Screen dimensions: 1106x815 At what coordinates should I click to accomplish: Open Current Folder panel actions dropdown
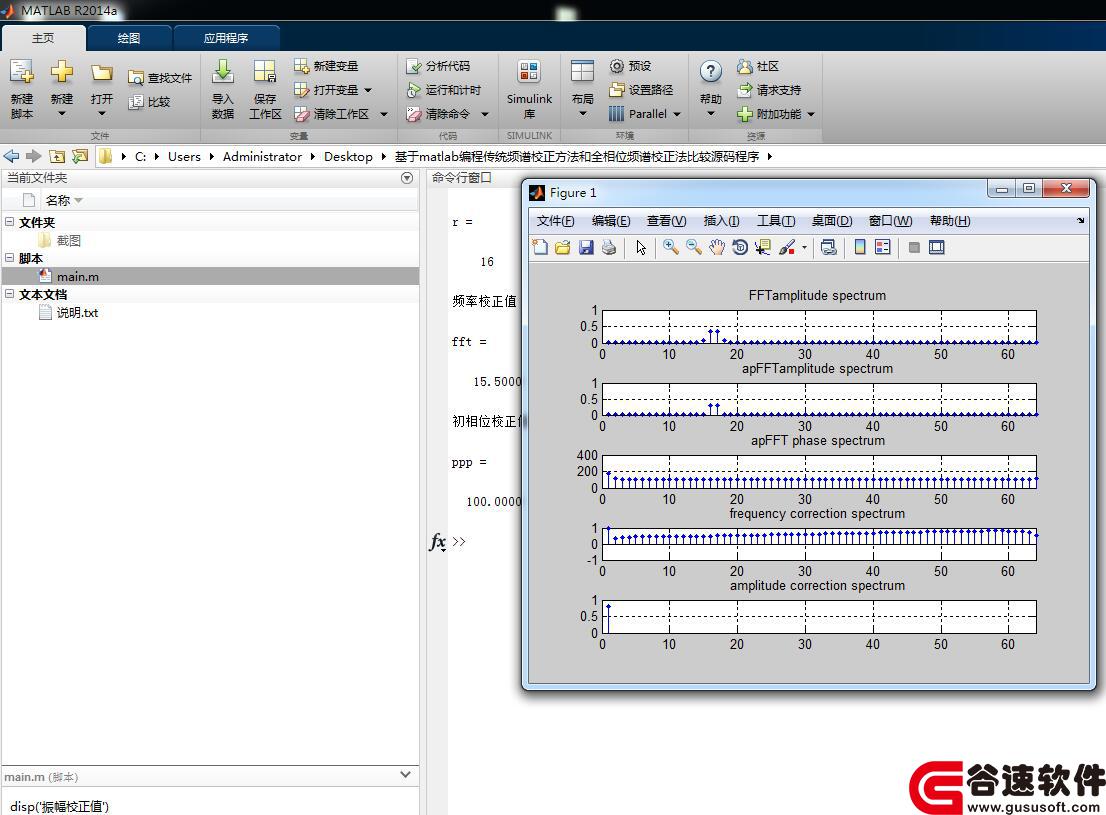tap(407, 178)
